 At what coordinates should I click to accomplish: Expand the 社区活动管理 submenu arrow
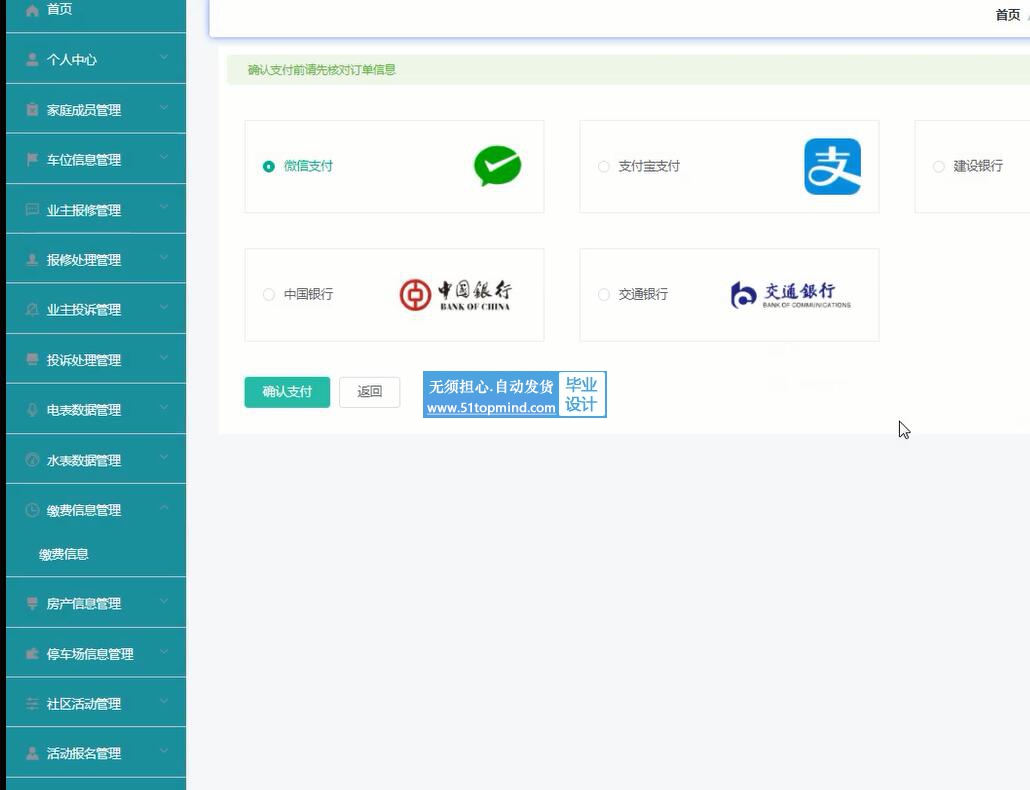click(164, 702)
